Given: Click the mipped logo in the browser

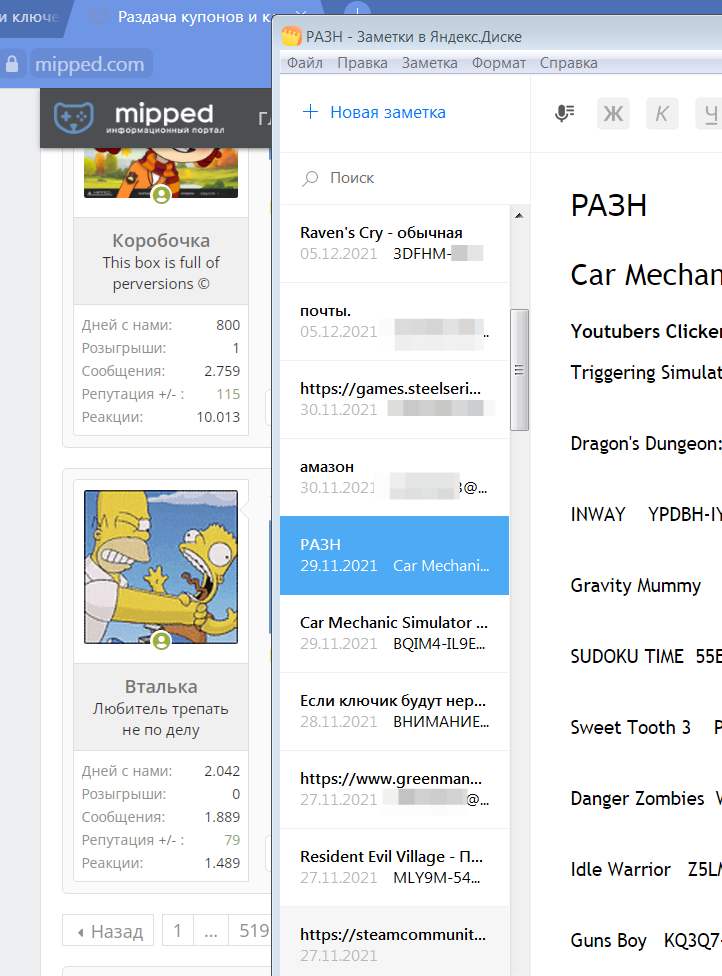Looking at the screenshot, I should pyautogui.click(x=140, y=118).
